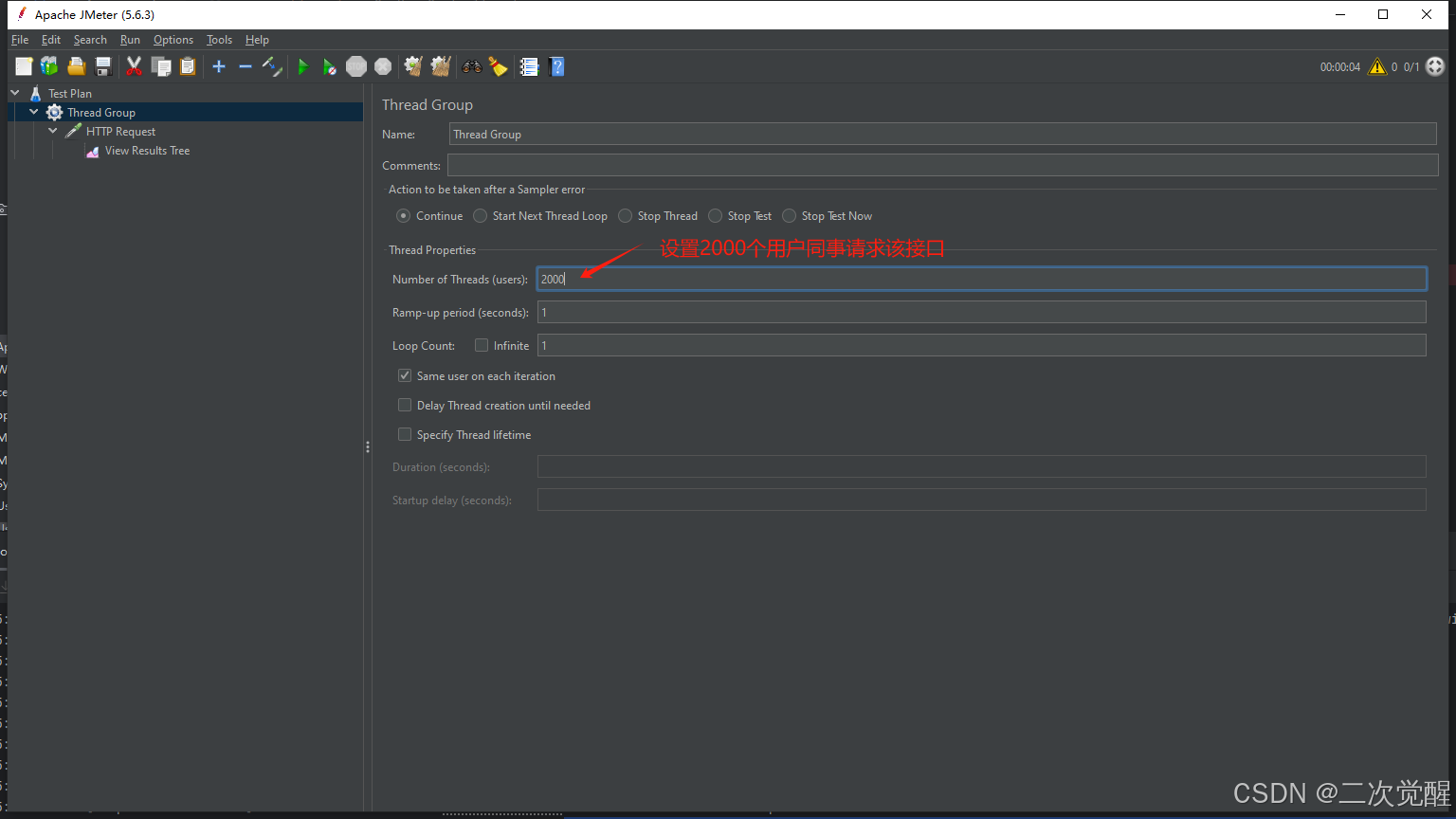1456x819 pixels.
Task: Click the Thread Group gear icon in tree
Action: [x=55, y=113]
